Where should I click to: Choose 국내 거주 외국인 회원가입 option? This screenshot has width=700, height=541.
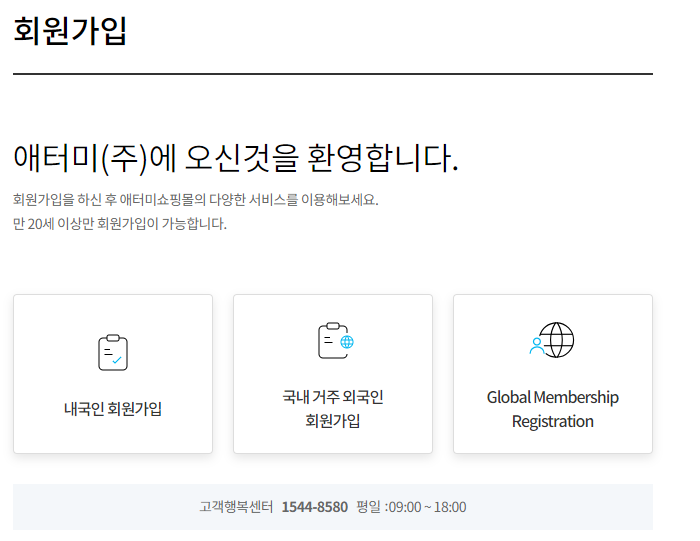coord(333,374)
